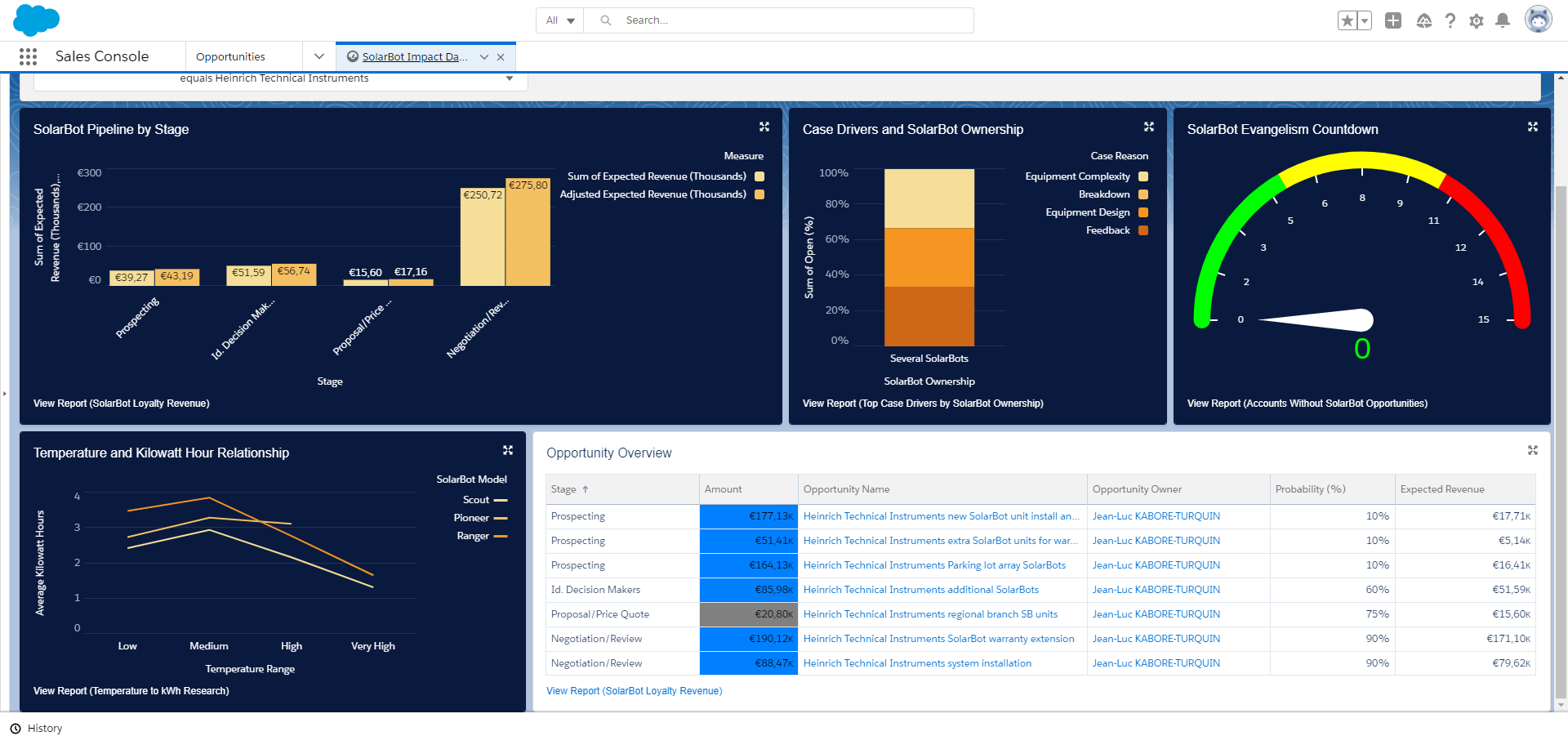Screen dimensions: 1568x745
Task: Open Favorites star icon
Action: pos(1347,20)
